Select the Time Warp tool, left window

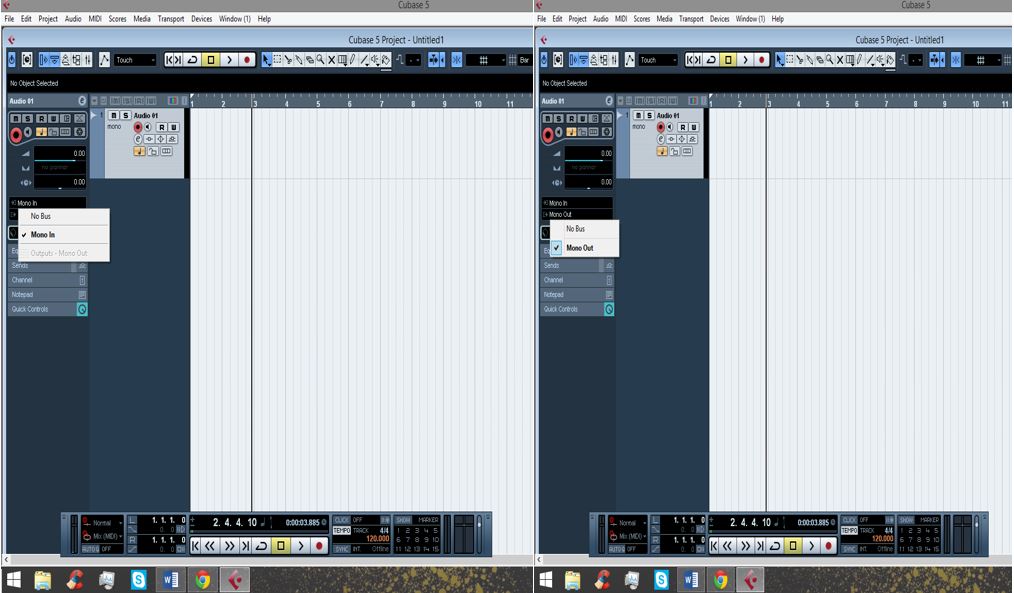point(342,59)
